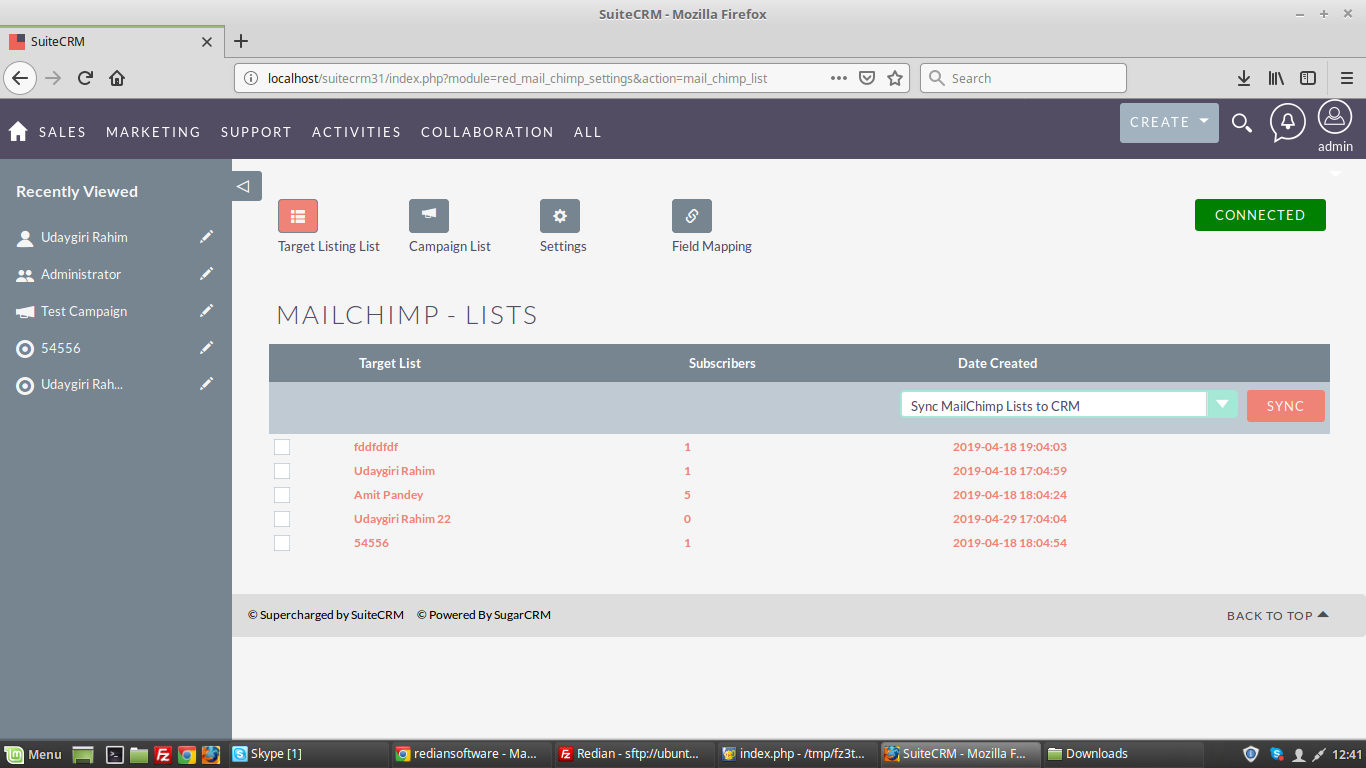Open the SALES menu

[62, 132]
